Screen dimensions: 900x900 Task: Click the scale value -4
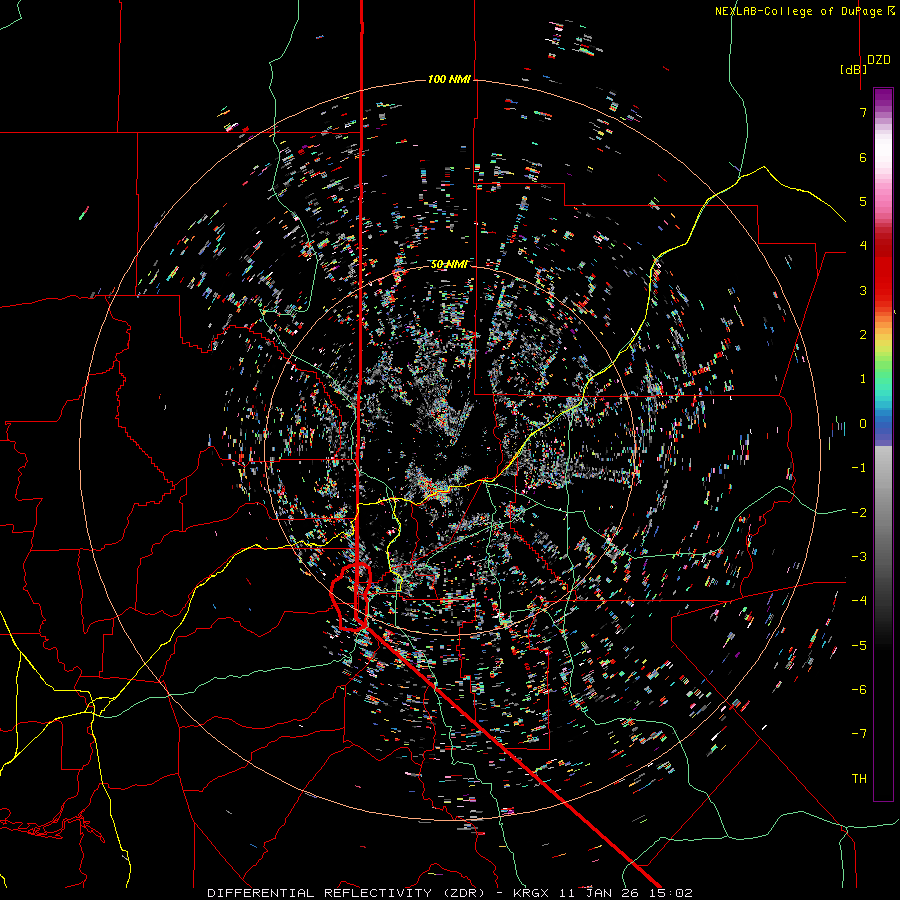click(x=859, y=601)
